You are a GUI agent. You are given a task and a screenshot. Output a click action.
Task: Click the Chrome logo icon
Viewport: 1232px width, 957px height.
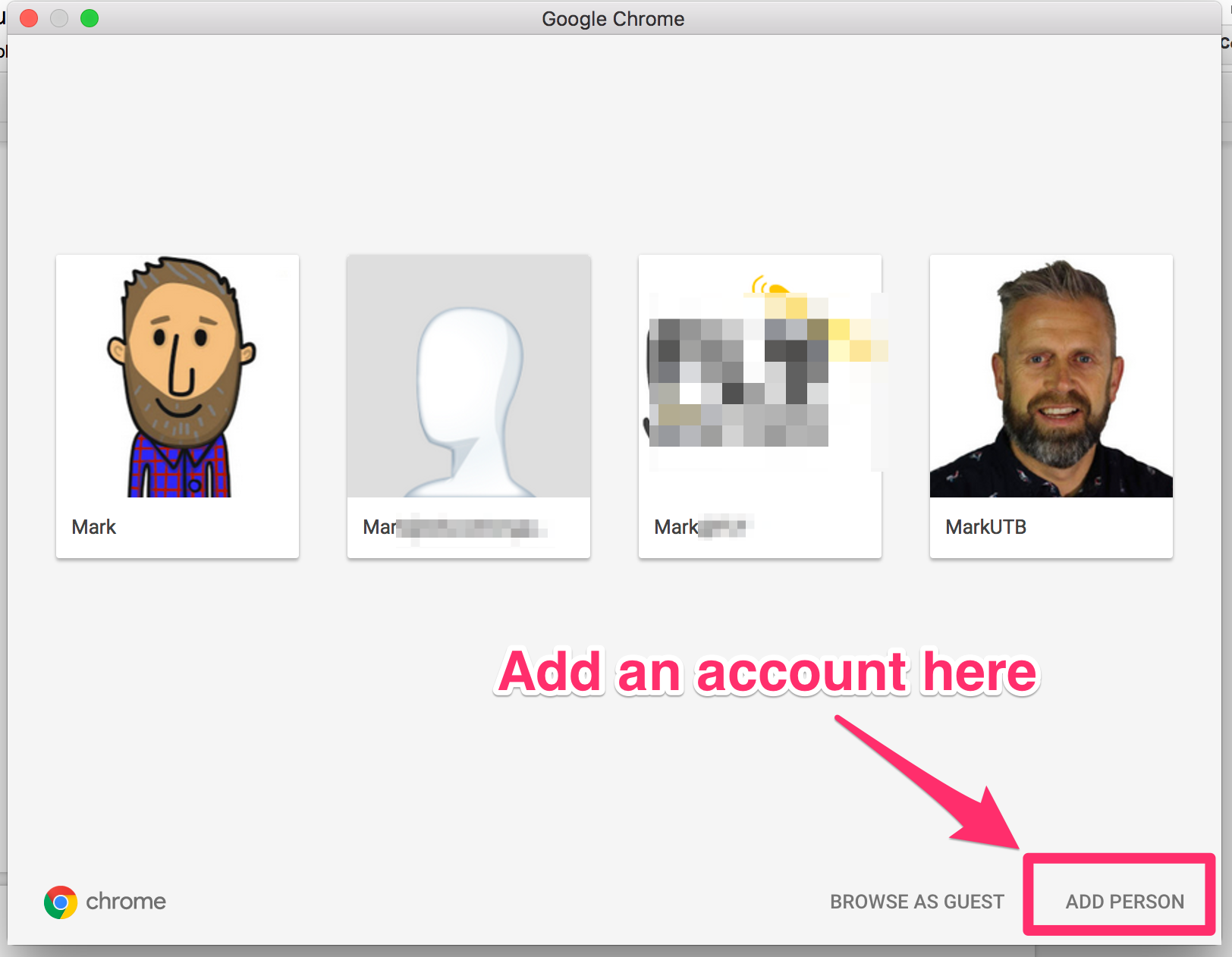tap(61, 902)
